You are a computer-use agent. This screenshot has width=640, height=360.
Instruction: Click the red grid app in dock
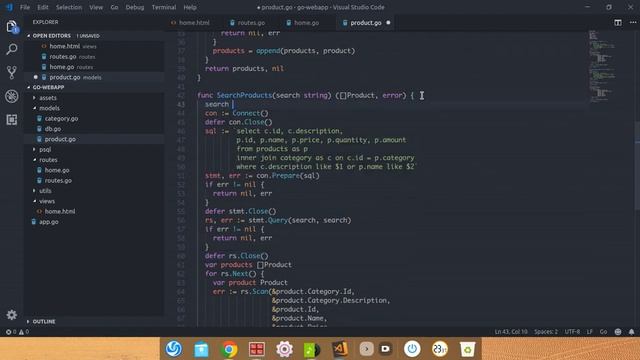click(x=257, y=349)
